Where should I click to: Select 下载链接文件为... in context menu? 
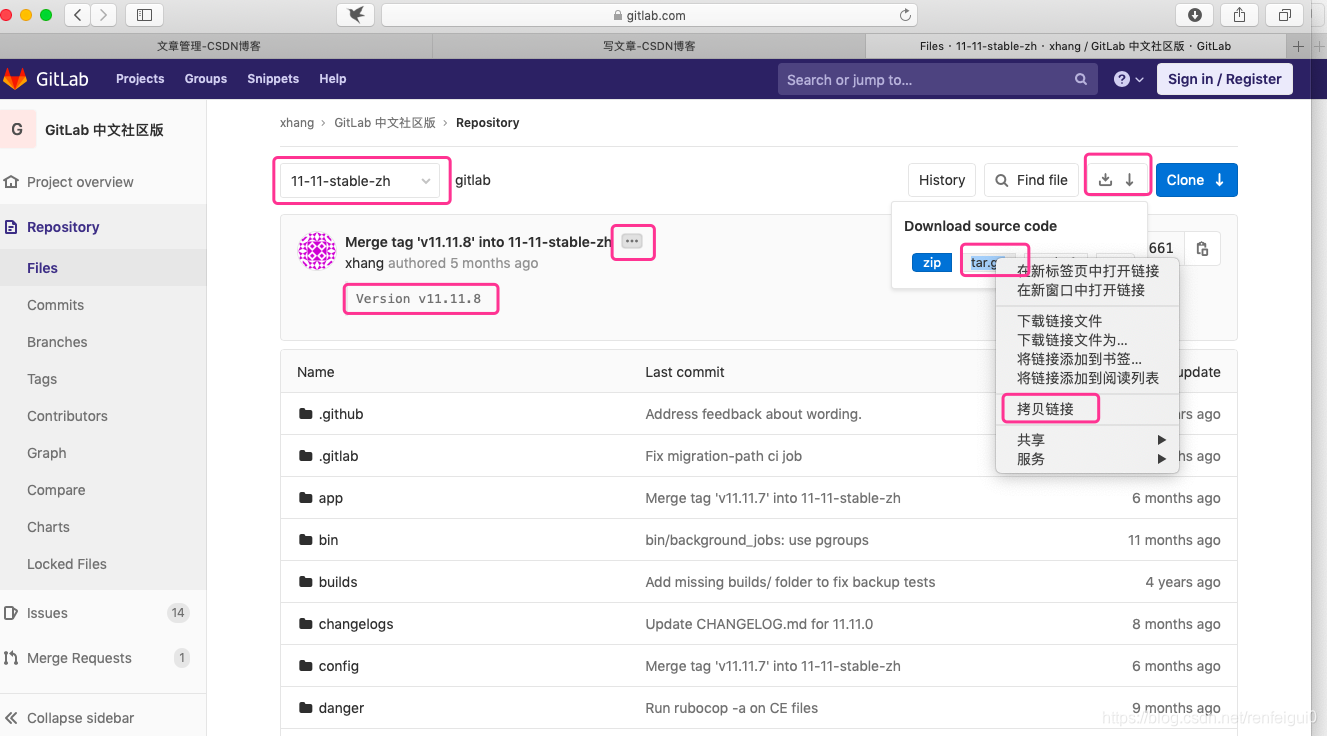1088,340
